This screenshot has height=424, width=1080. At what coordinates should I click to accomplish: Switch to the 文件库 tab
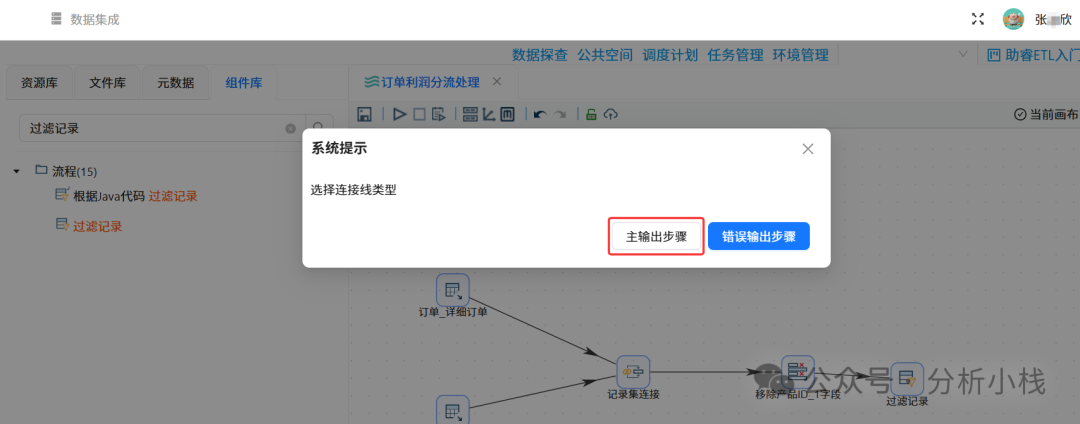[107, 83]
